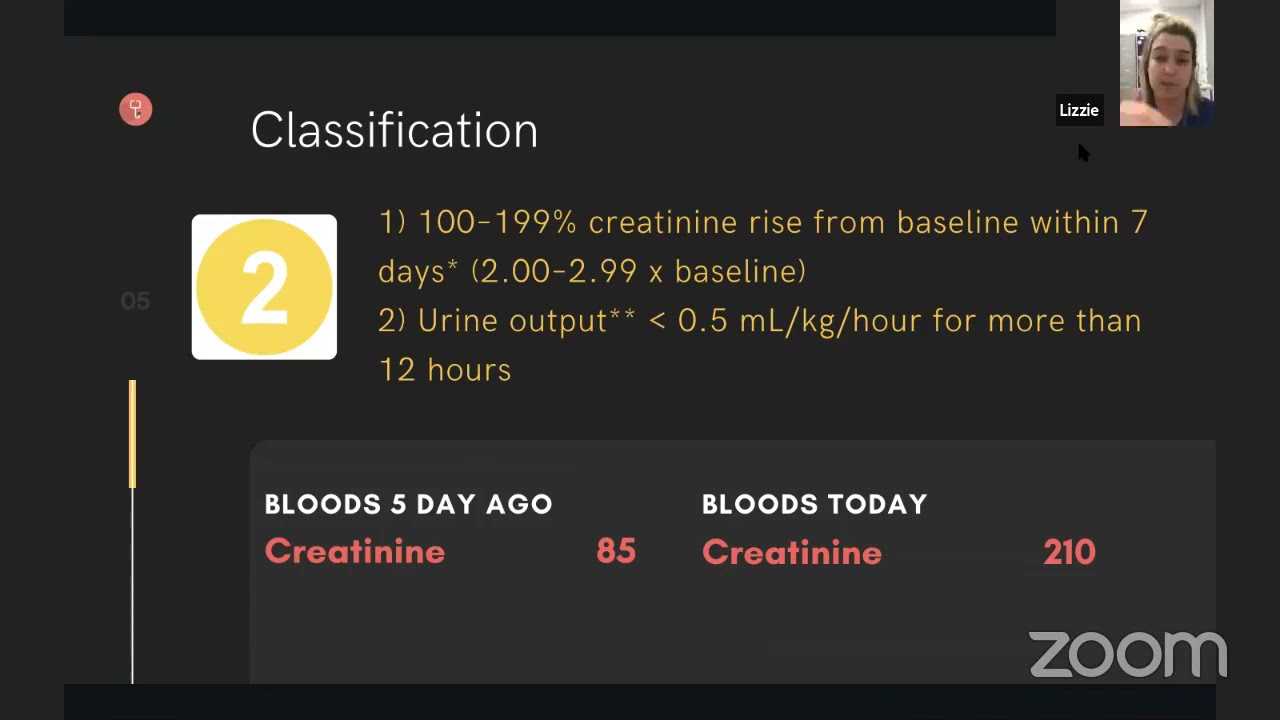Click the yellow number 2 stage badge
Screen dimensions: 1280x720
coord(264,287)
